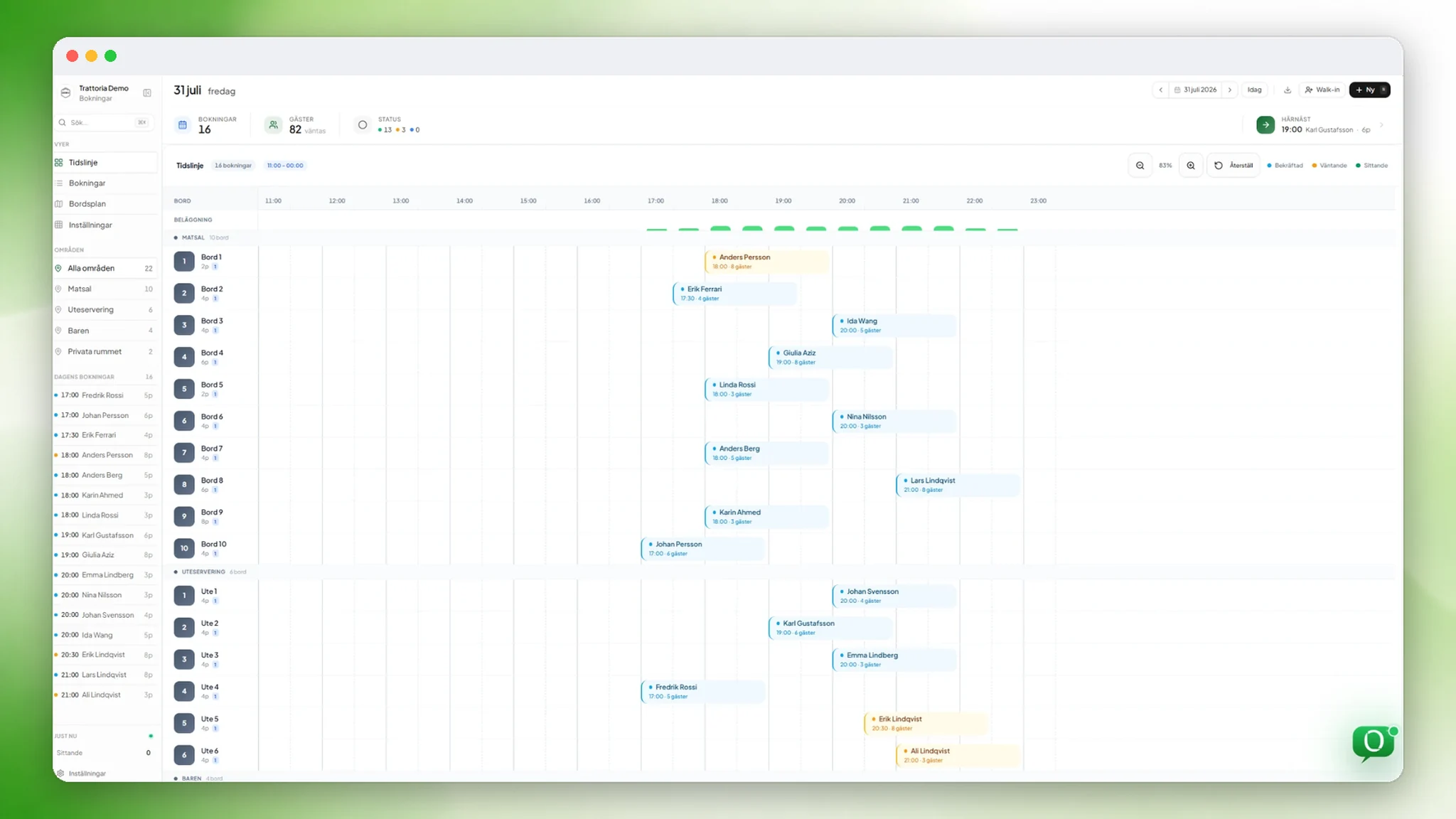Go to next day arrow

coord(1230,90)
